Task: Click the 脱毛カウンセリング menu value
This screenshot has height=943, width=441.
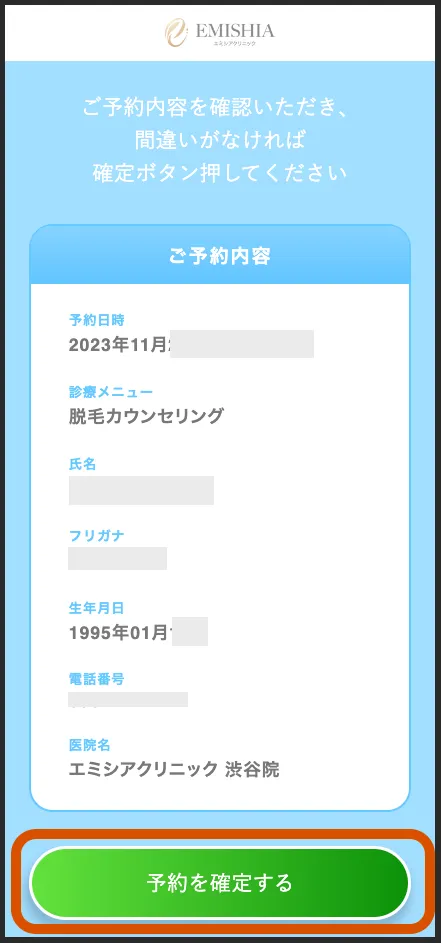Action: (x=146, y=416)
